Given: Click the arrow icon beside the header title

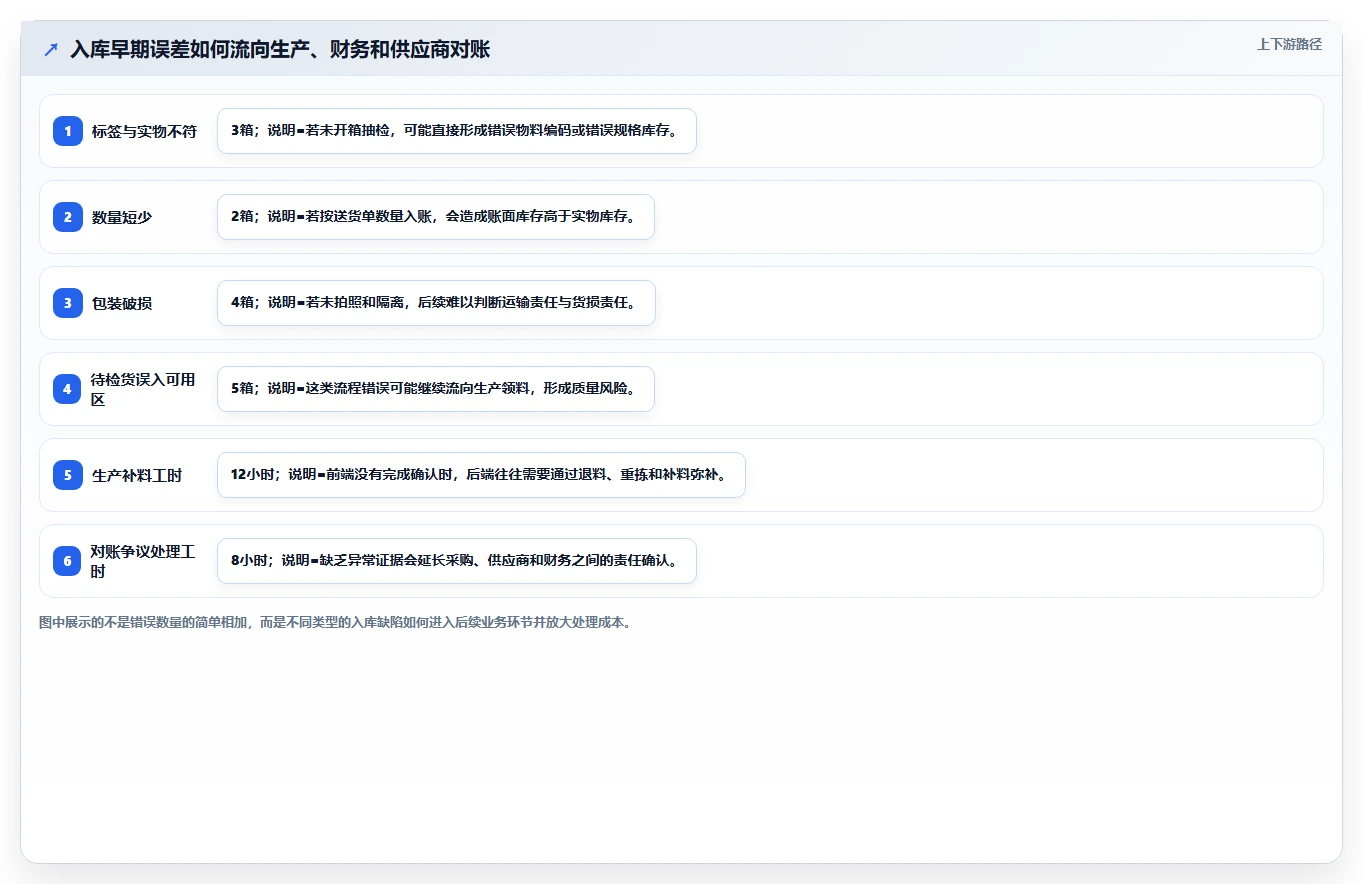Looking at the screenshot, I should click(51, 49).
